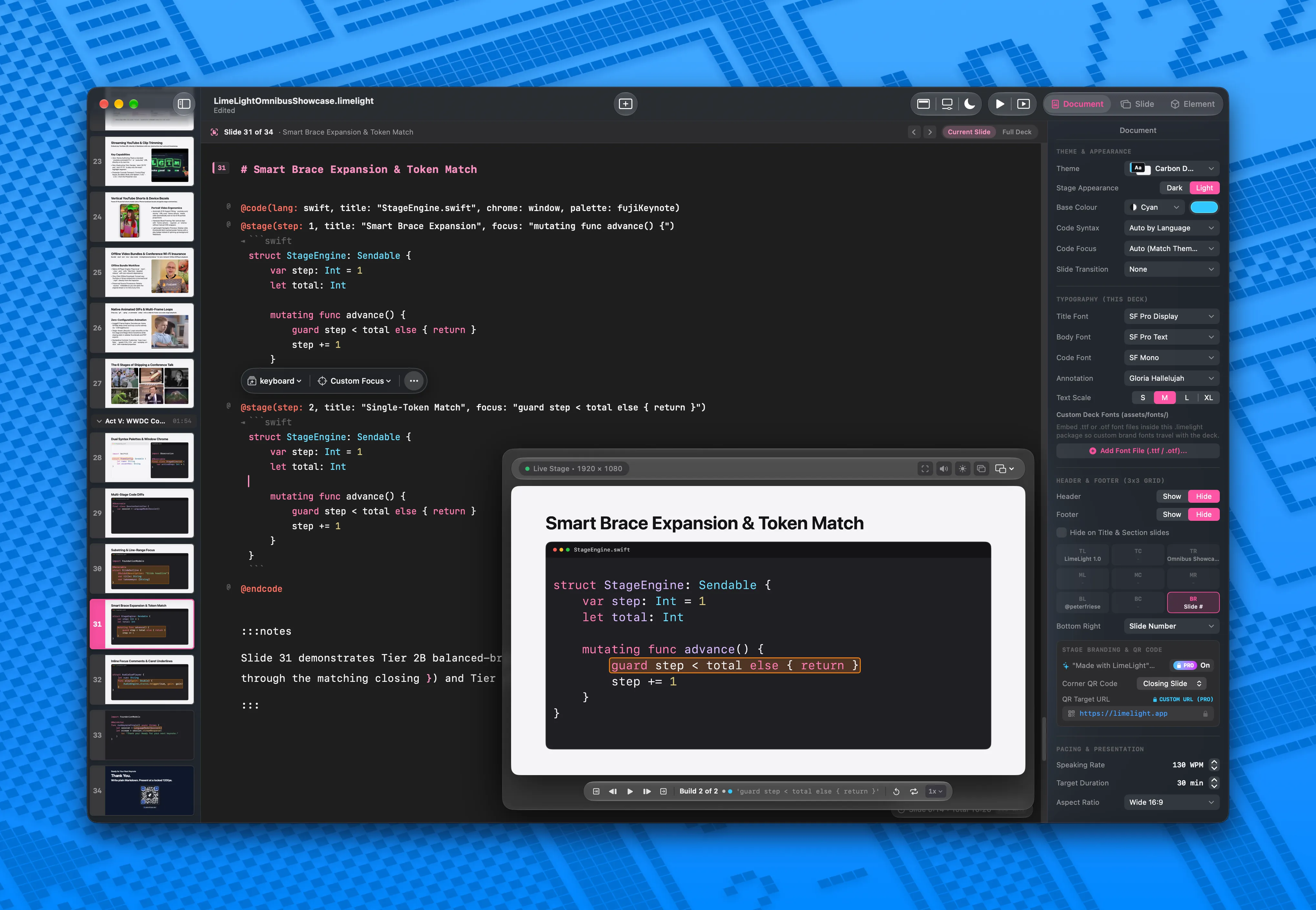Set Stage Appearance to Dark

coord(1174,187)
